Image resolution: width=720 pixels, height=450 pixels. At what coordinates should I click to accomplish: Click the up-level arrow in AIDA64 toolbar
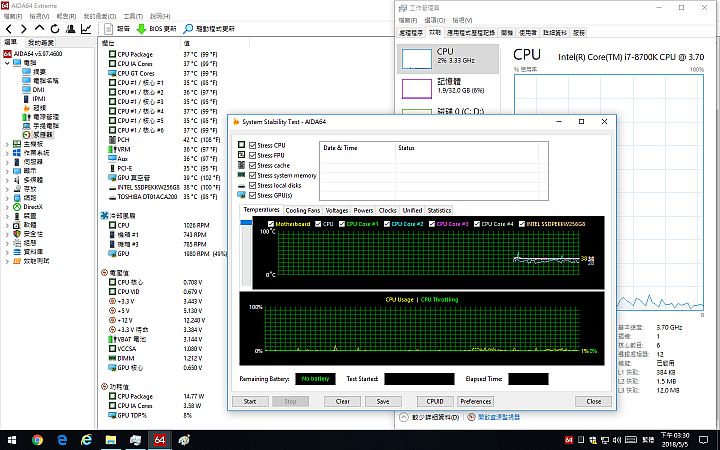[39, 29]
